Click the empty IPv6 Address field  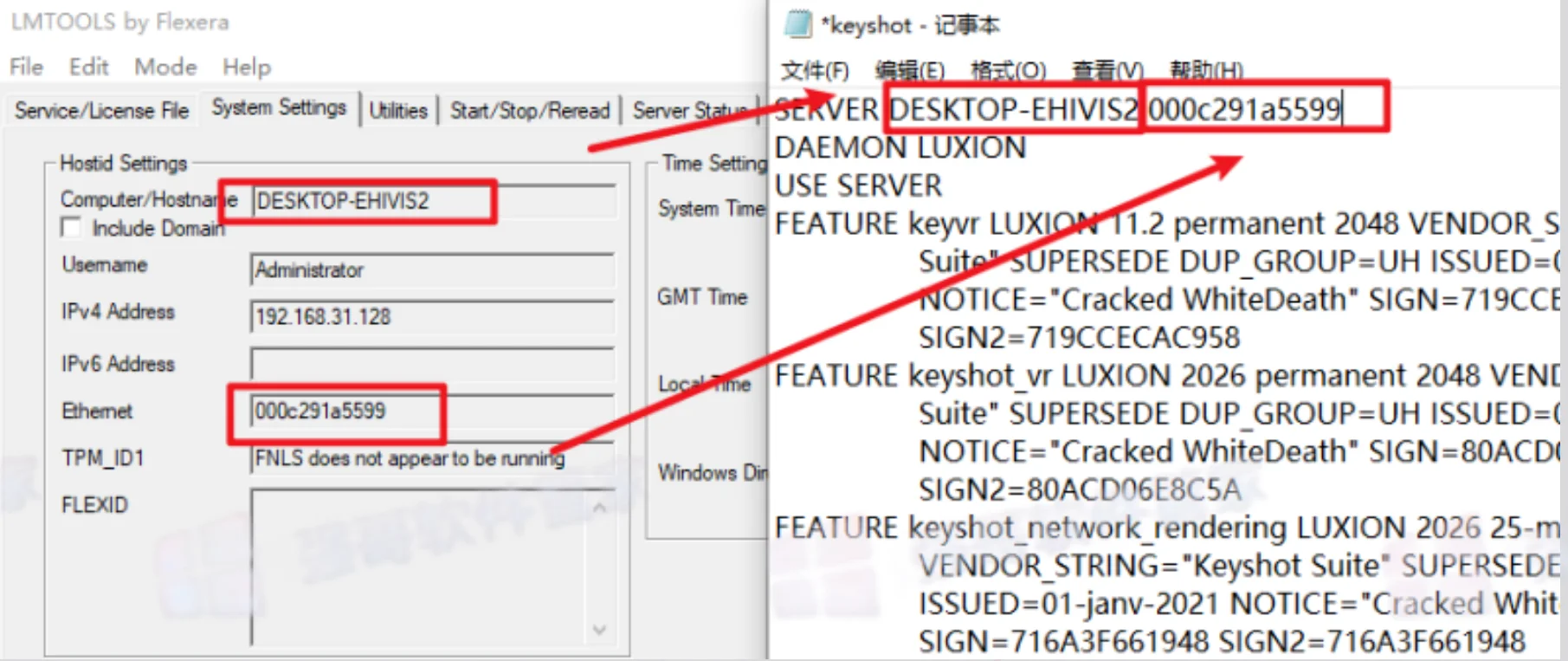tap(433, 364)
